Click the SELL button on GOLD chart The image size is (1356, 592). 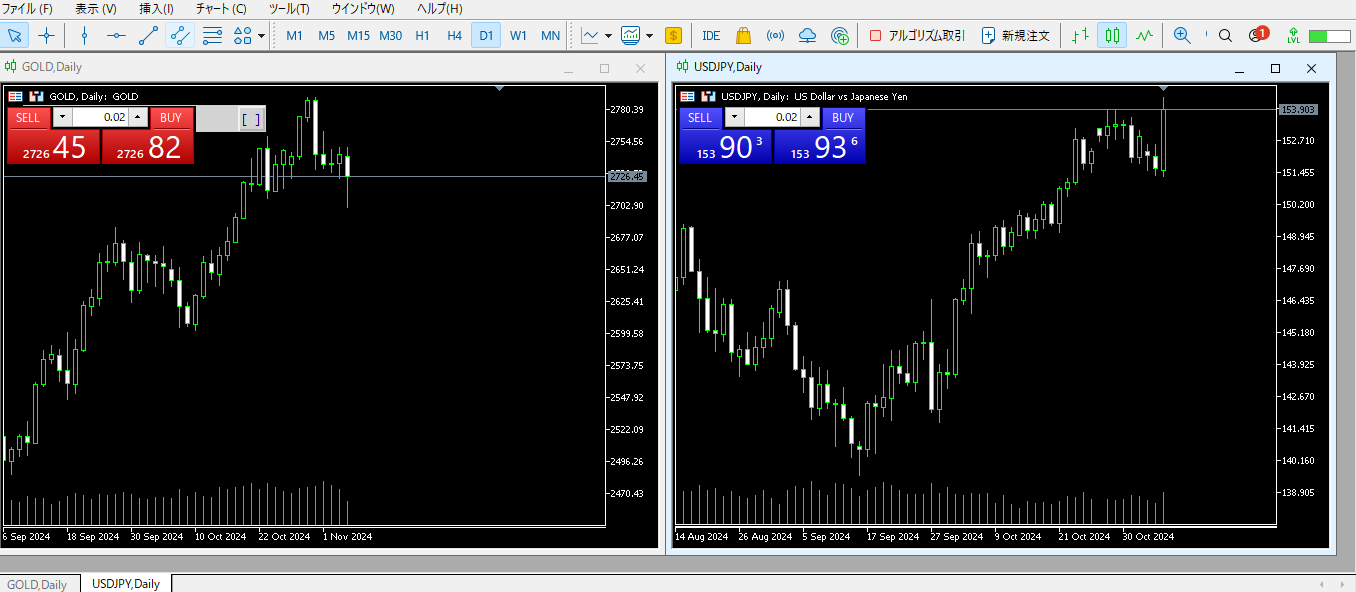[28, 118]
